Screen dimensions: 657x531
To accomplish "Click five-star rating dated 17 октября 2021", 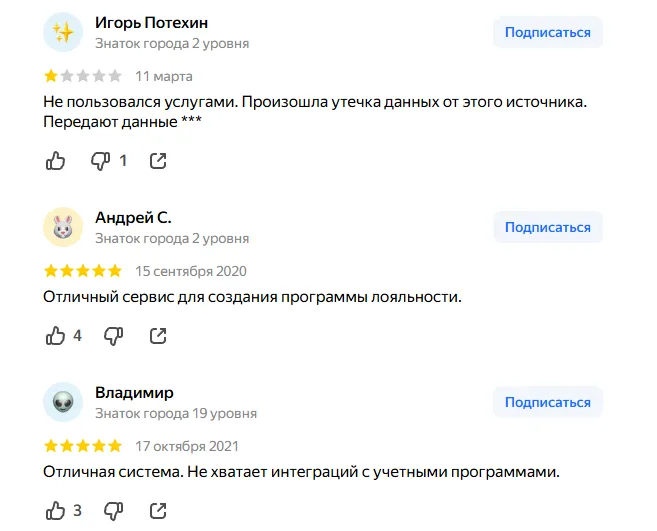I will (x=83, y=446).
